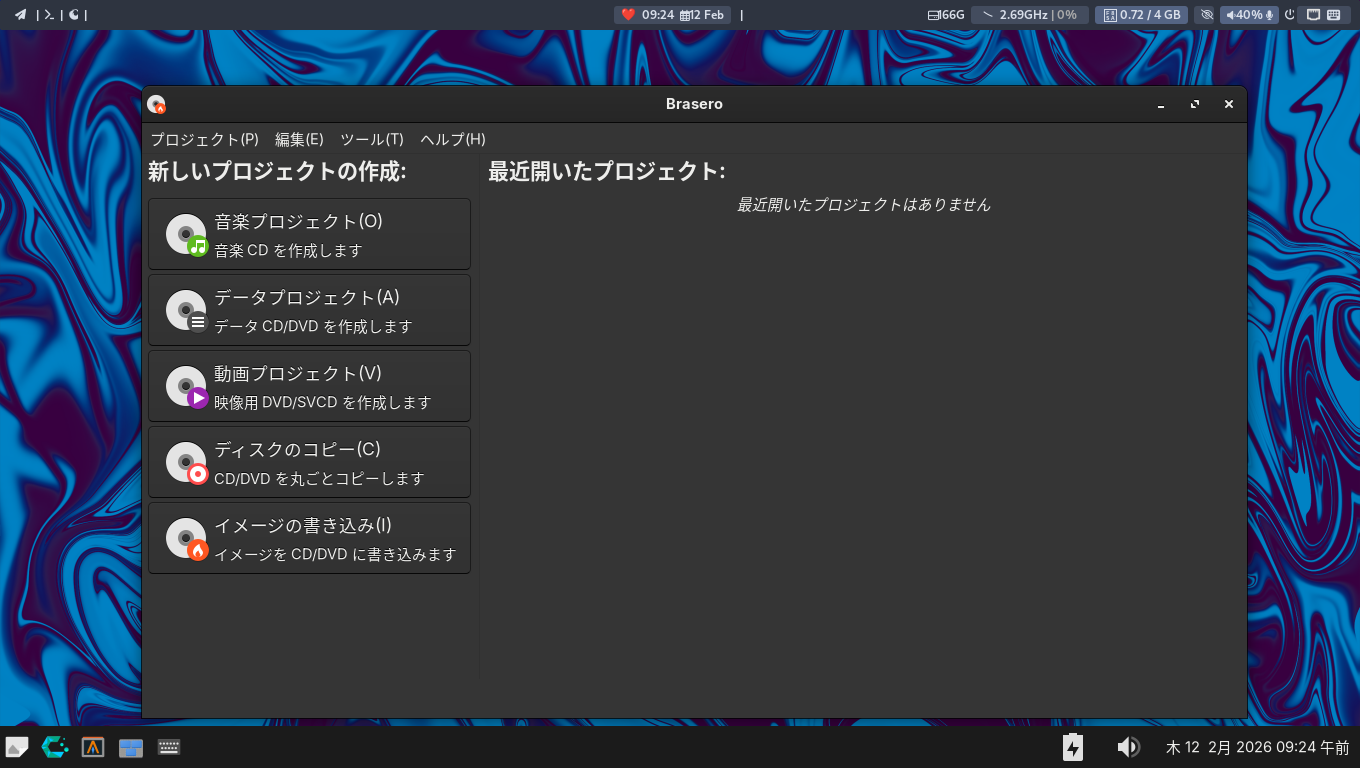Click the burn image flame disc icon
Image resolution: width=1360 pixels, height=768 pixels.
[x=187, y=538]
